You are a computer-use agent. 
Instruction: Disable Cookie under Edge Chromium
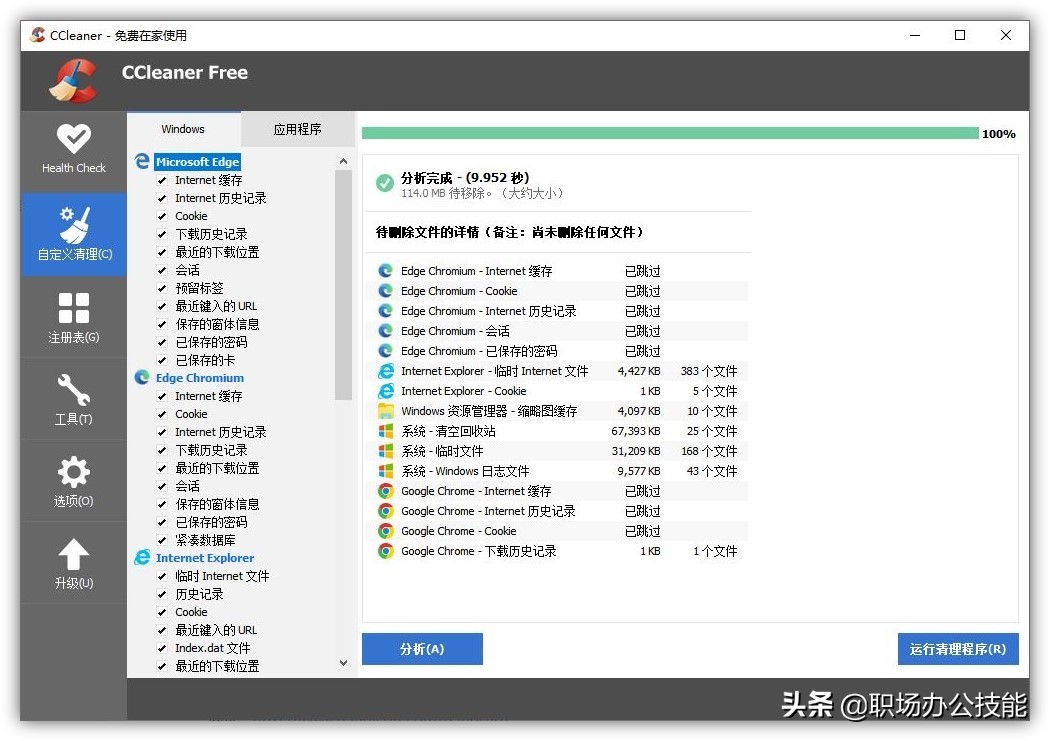click(x=164, y=414)
